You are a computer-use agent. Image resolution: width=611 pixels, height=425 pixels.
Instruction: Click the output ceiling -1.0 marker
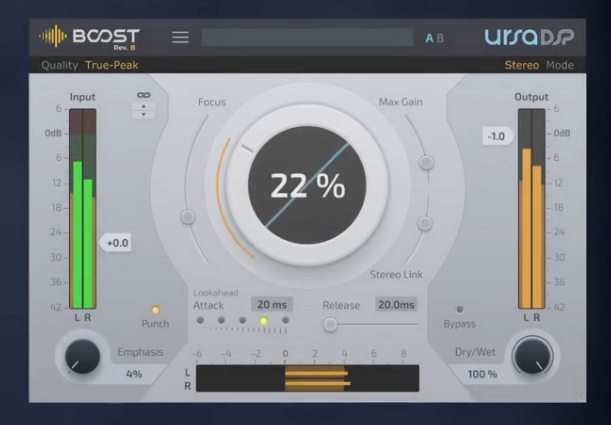498,136
